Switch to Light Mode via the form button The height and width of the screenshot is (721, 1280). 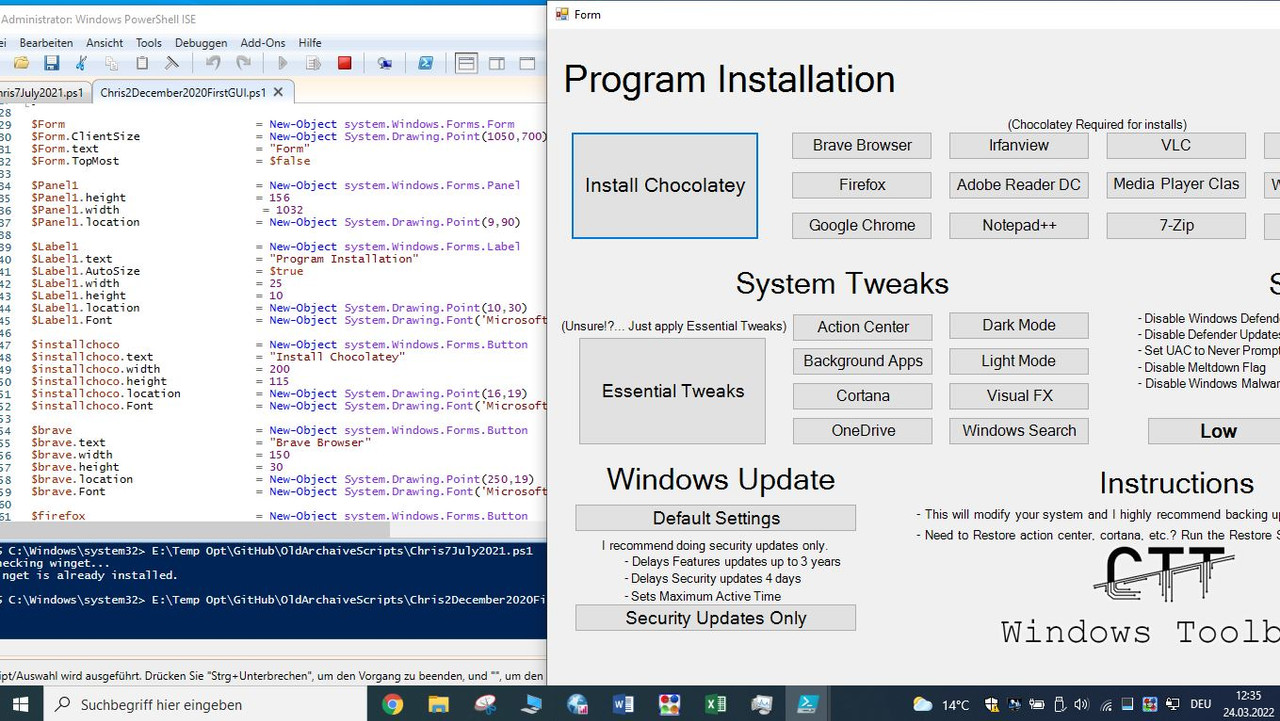pyautogui.click(x=1019, y=361)
